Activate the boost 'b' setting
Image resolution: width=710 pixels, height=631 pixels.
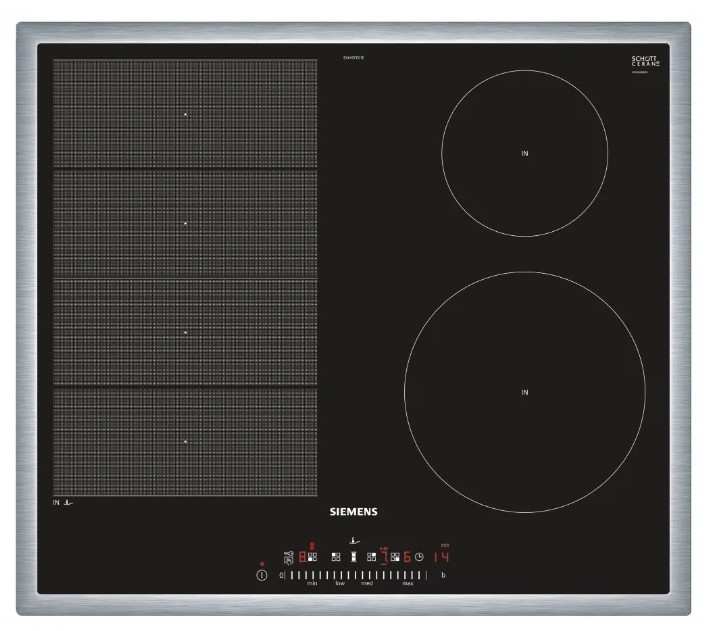(443, 575)
